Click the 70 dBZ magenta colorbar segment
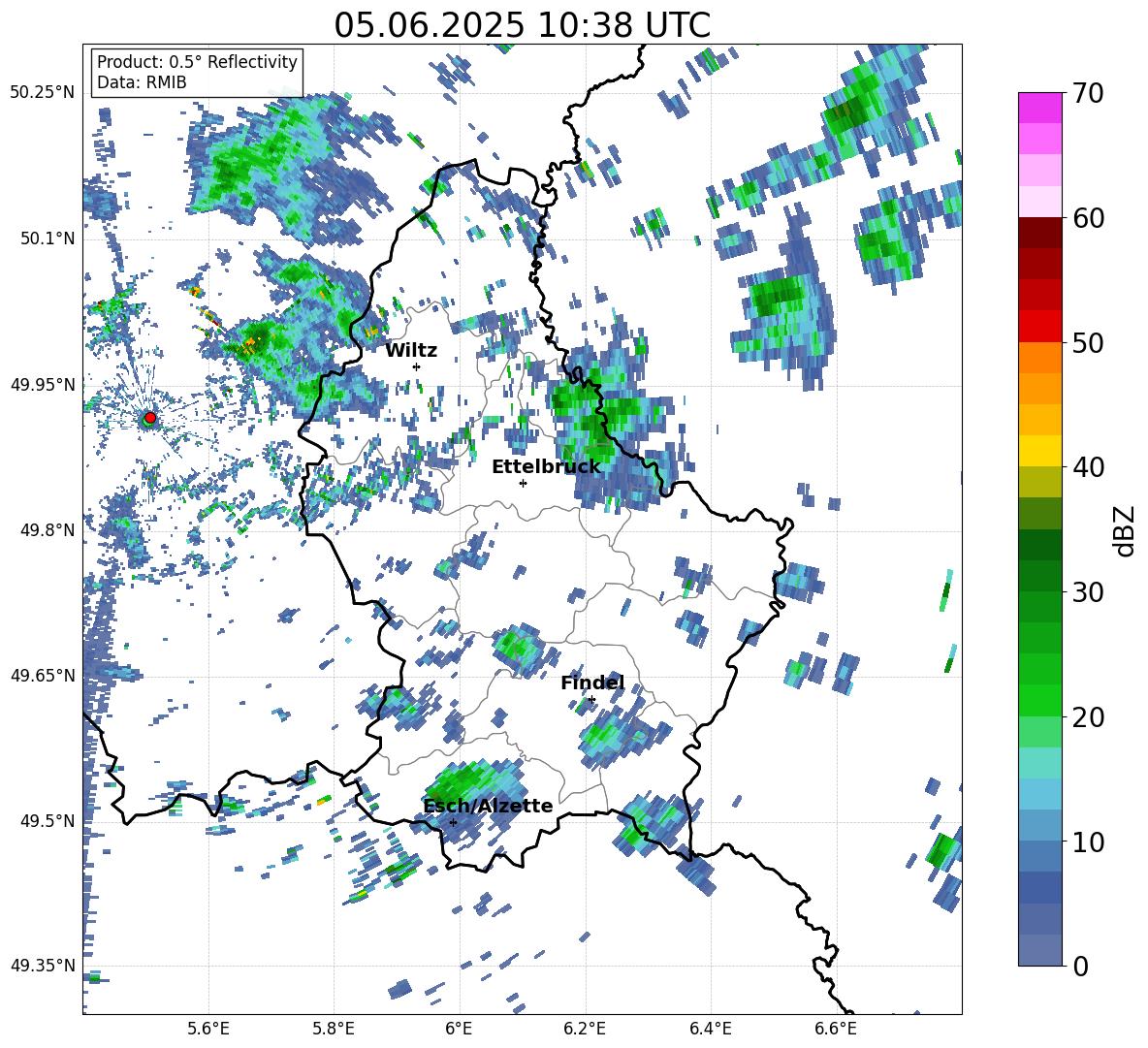The image size is (1148, 1048). pyautogui.click(x=1039, y=108)
